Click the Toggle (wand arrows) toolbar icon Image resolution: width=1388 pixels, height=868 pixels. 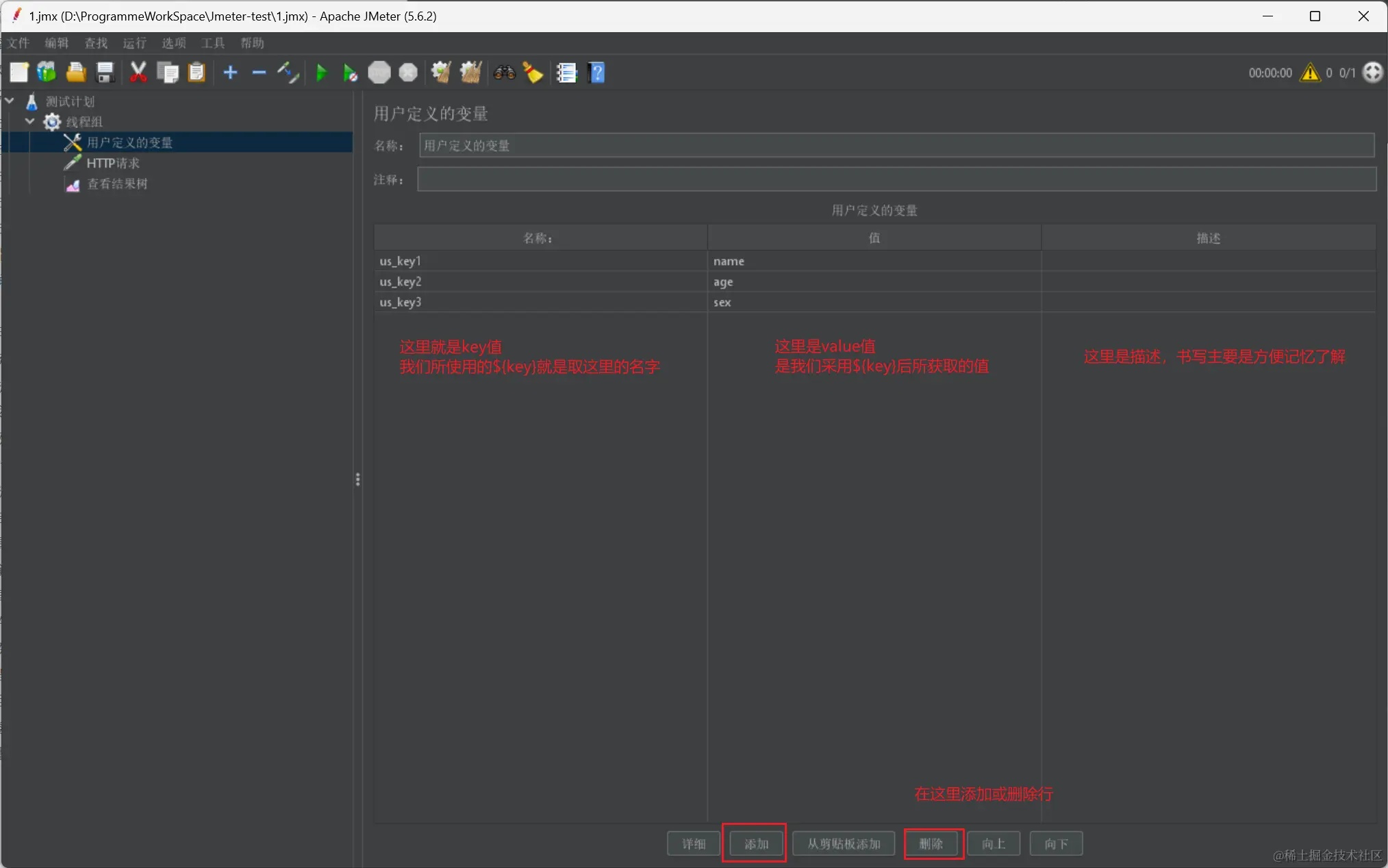click(288, 73)
